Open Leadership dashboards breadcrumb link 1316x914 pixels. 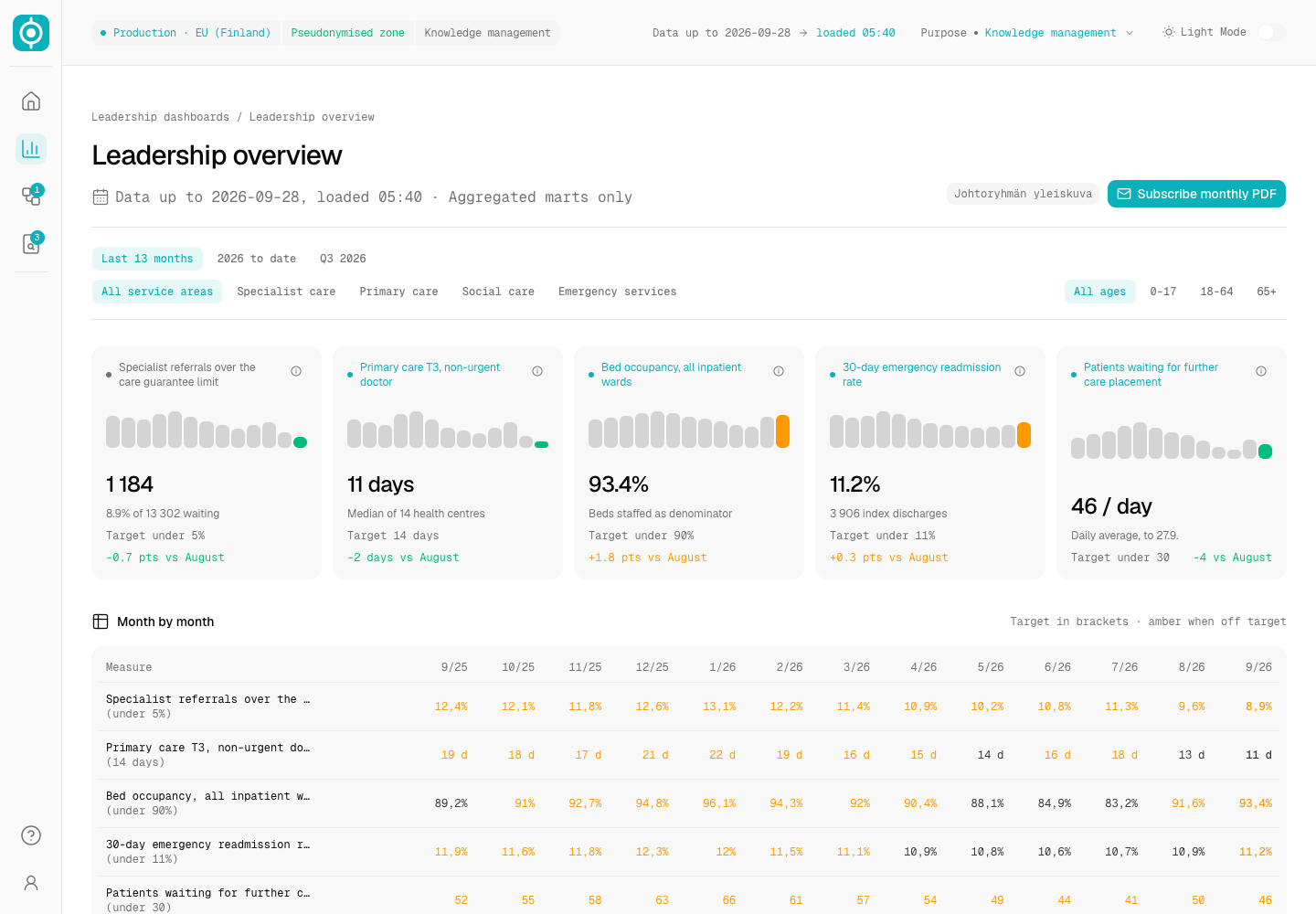click(x=160, y=117)
